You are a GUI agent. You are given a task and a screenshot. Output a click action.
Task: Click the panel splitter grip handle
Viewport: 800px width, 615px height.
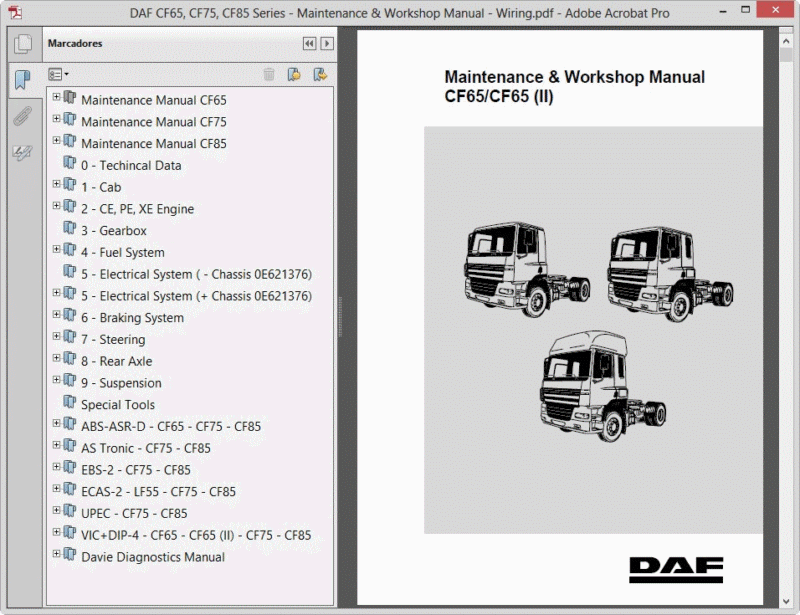(x=340, y=316)
